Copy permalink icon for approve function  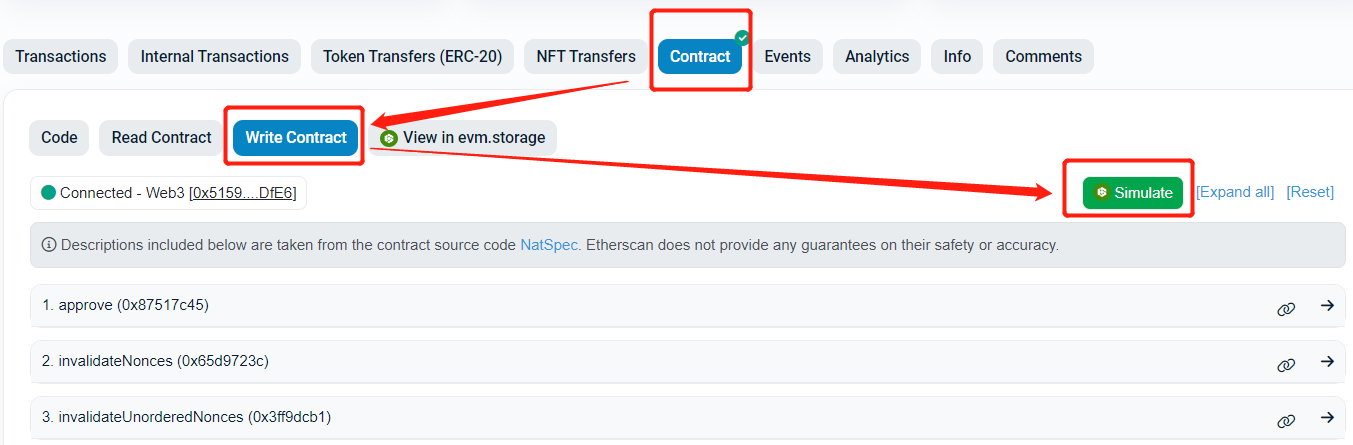pos(1286,307)
